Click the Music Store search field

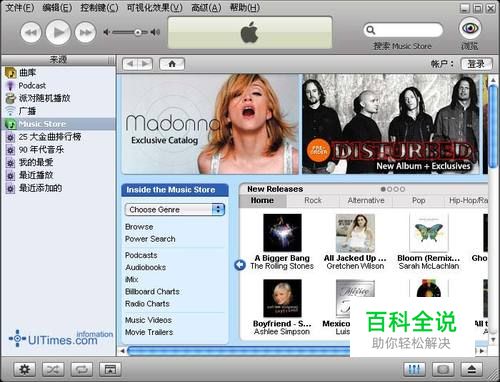(x=403, y=30)
